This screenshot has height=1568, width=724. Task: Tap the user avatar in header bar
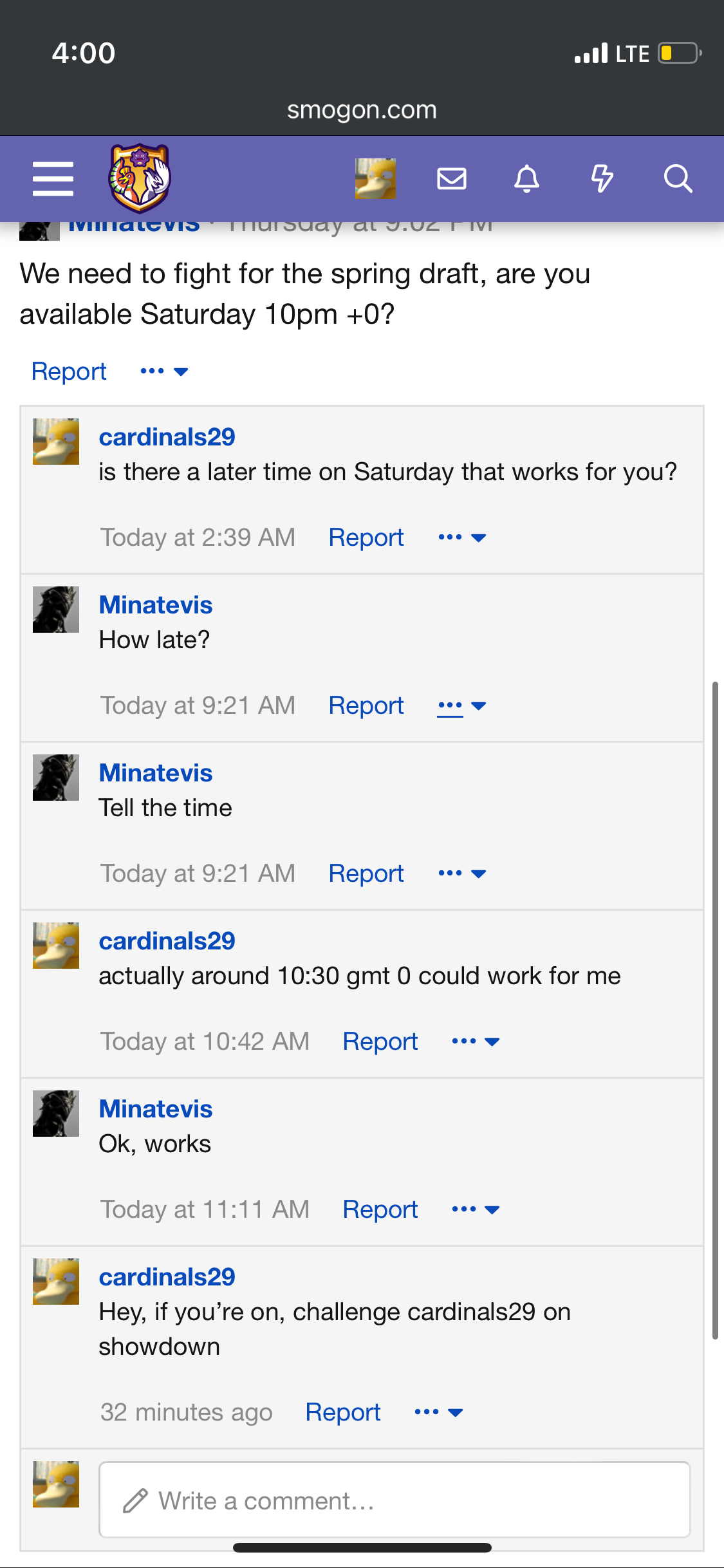375,178
